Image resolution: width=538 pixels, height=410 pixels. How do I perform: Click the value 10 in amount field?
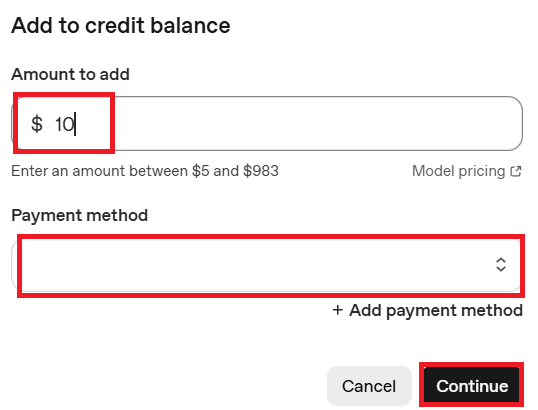(64, 124)
